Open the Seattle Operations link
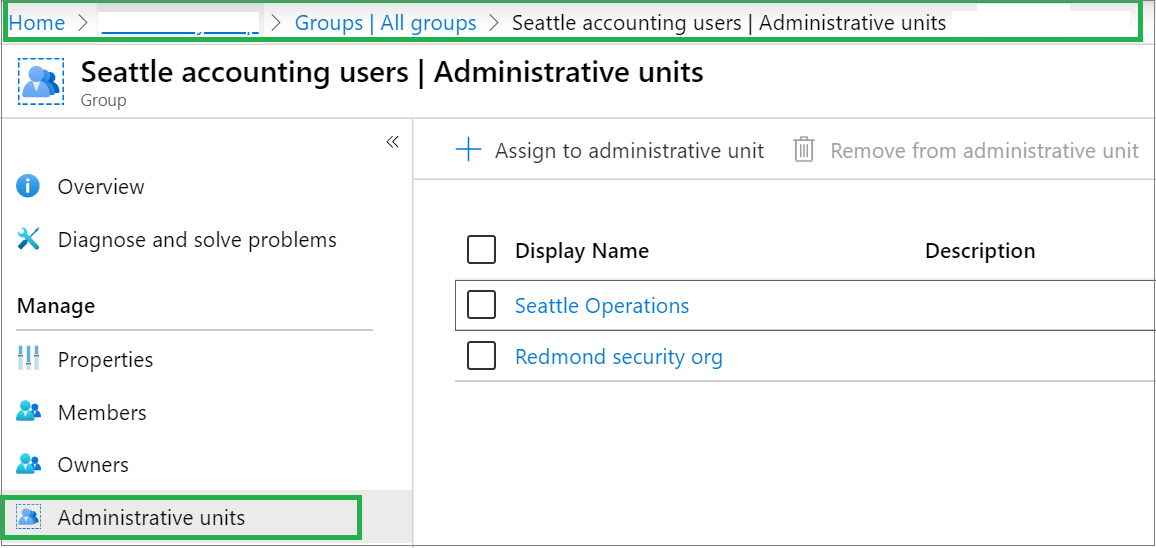This screenshot has width=1156, height=548. 602,305
